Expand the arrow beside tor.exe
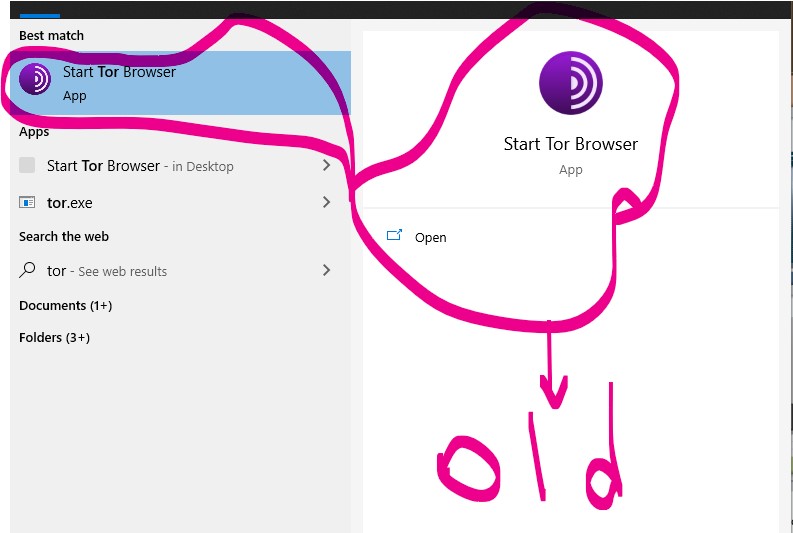Viewport: 793px width, 533px height. pyautogui.click(x=326, y=202)
